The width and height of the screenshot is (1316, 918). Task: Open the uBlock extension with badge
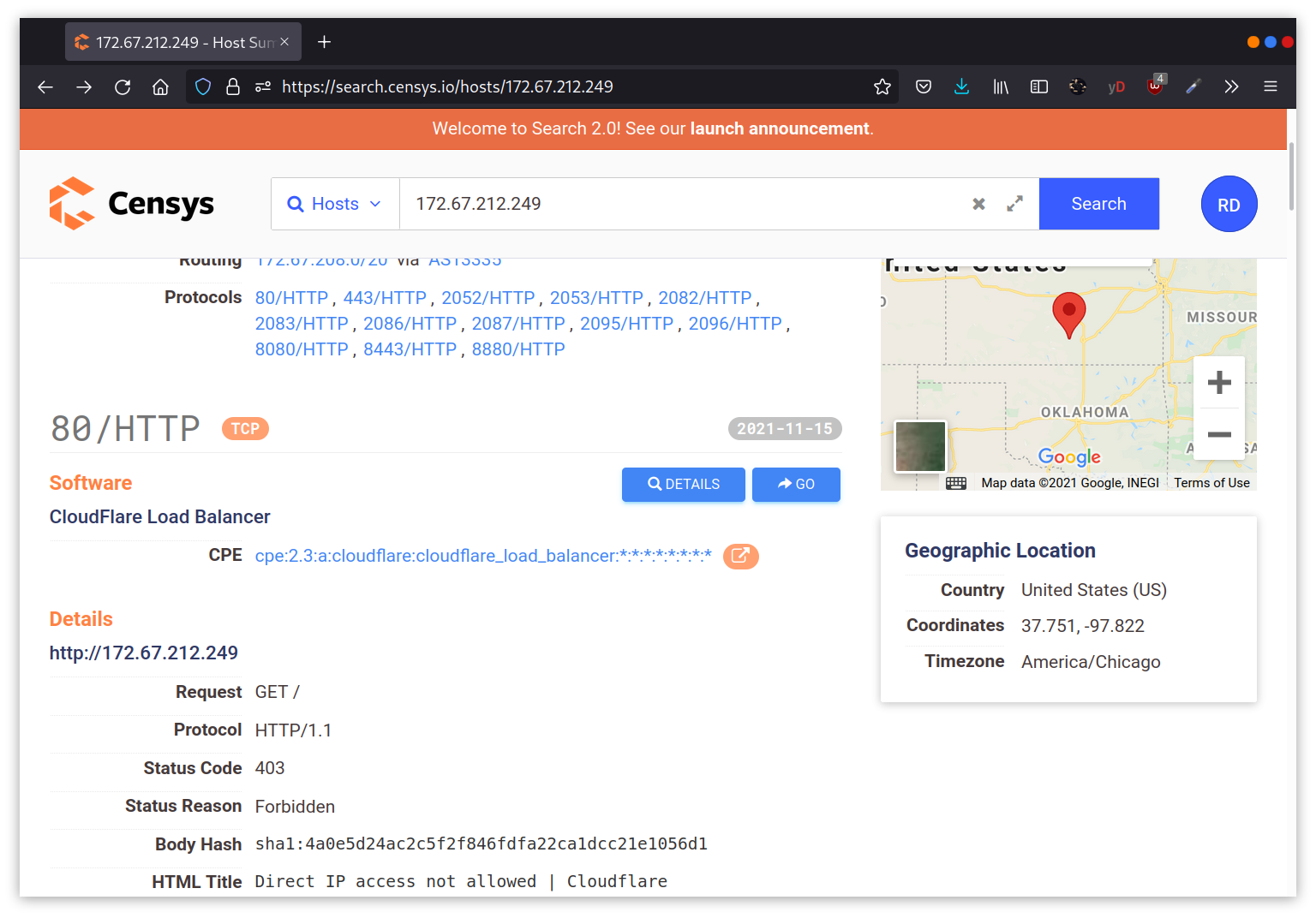[x=1155, y=86]
